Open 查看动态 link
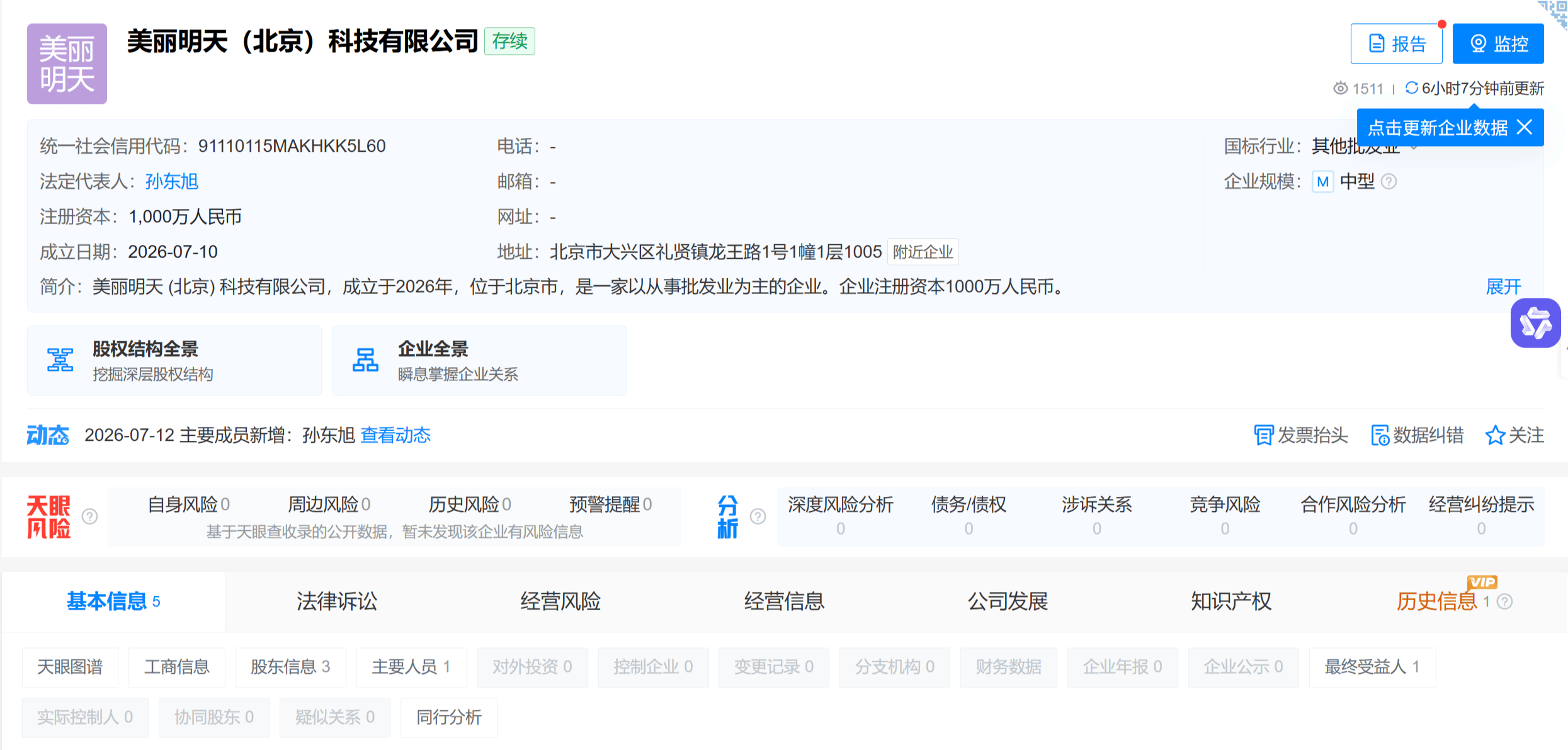Screen dimensions: 1568x750 (395, 435)
